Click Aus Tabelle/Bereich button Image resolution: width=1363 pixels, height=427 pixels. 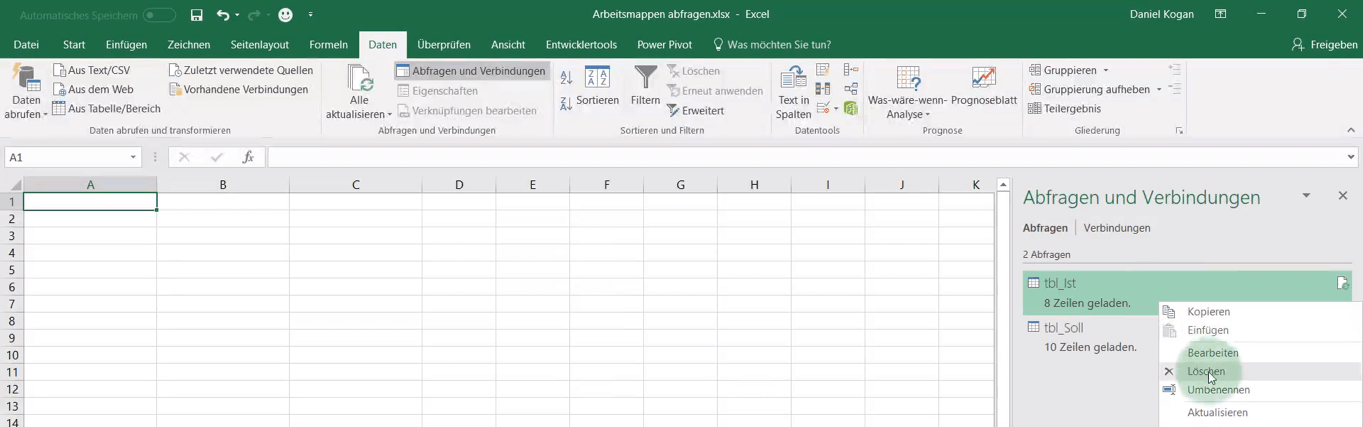click(x=106, y=108)
